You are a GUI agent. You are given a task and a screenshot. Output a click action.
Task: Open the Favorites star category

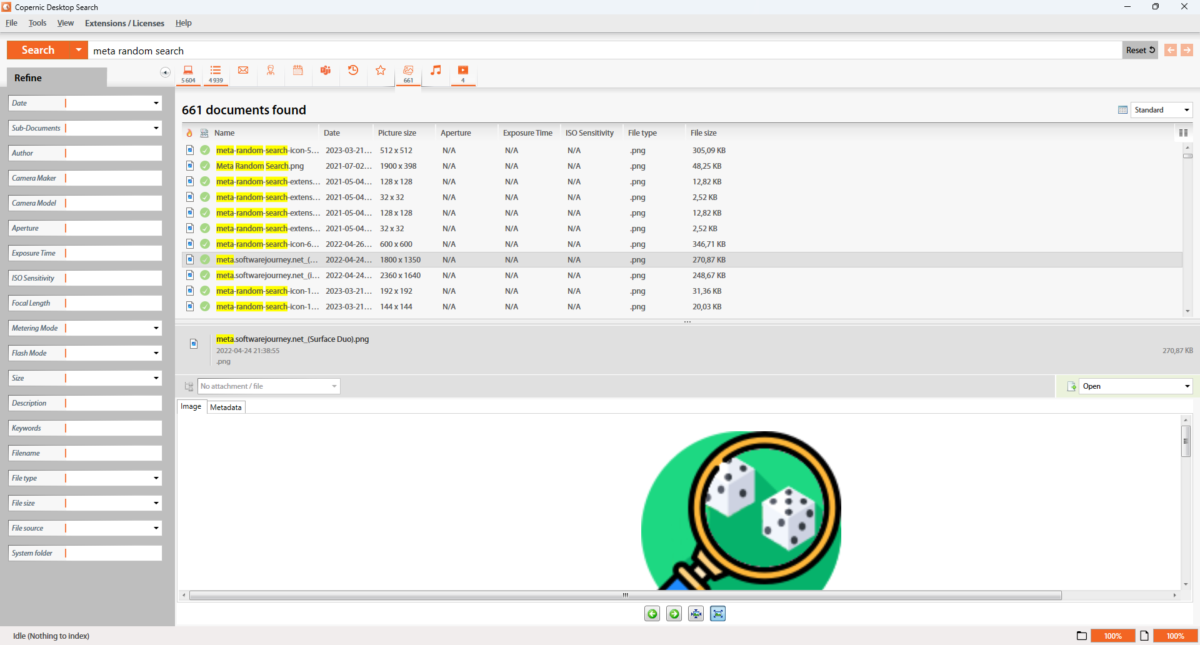pyautogui.click(x=380, y=71)
